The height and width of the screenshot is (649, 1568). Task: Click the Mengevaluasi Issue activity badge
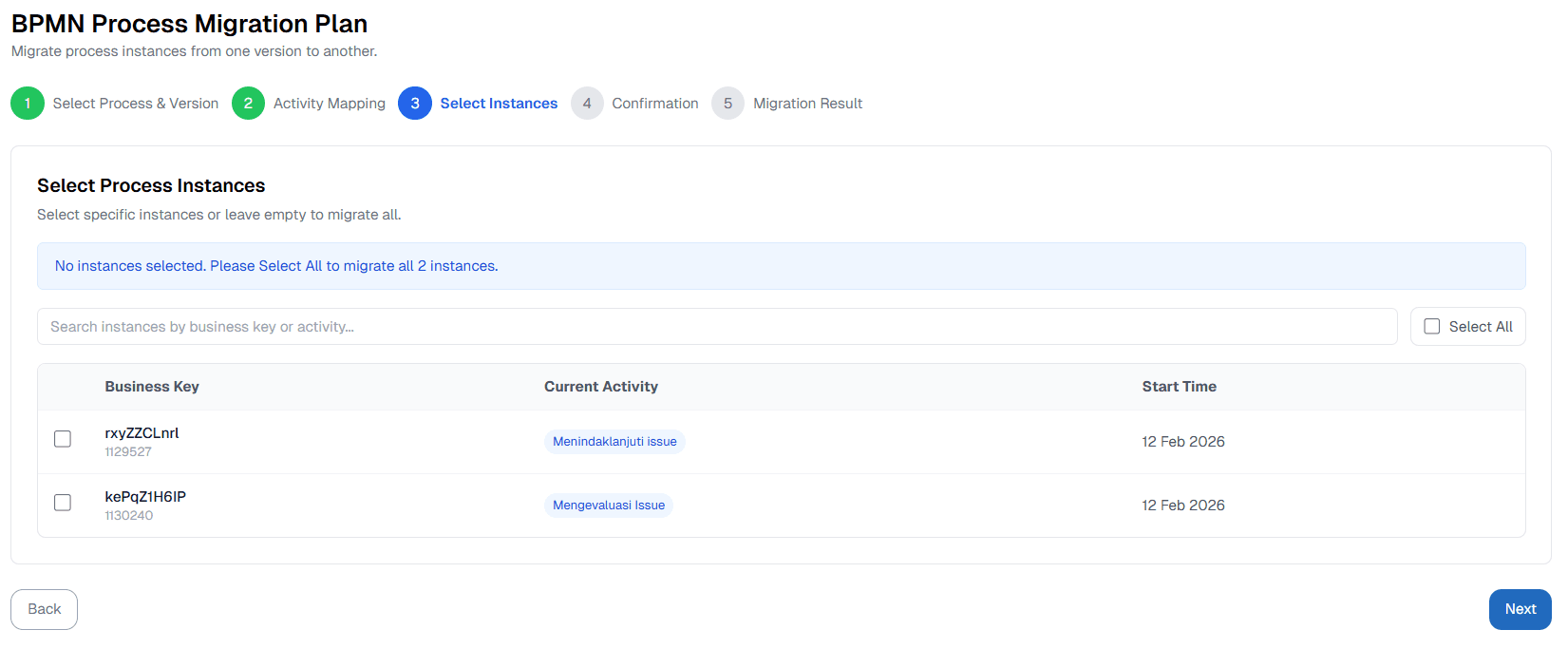609,506
